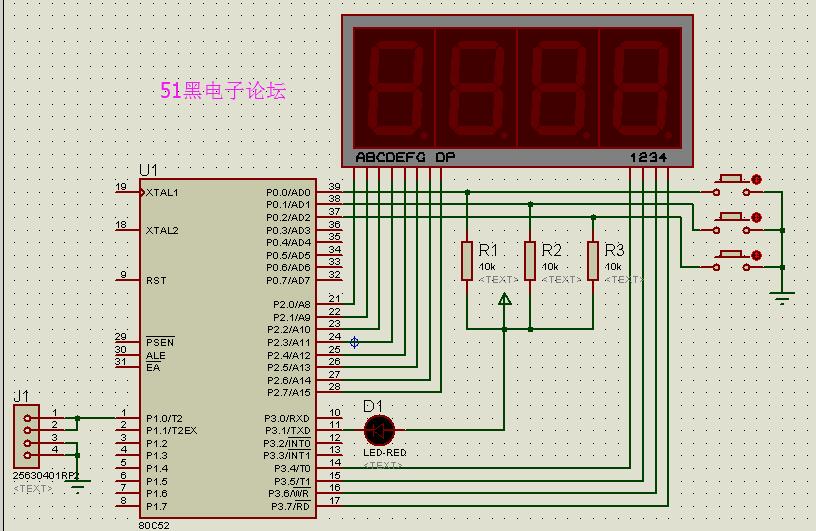Click the P1.1/T2EX pin label
This screenshot has height=531, width=816.
(171, 431)
